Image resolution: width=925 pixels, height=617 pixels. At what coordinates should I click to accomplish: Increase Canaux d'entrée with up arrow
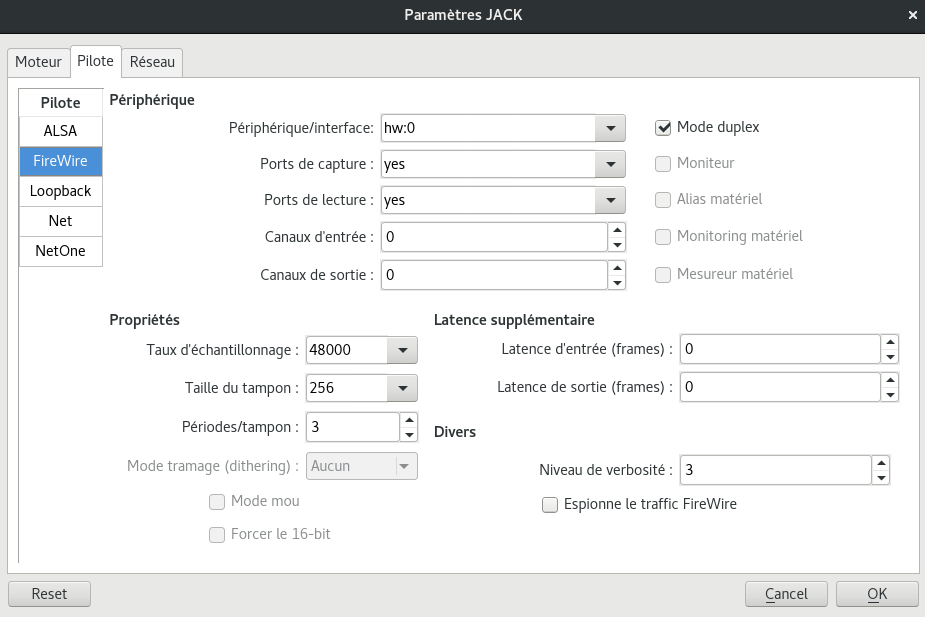617,230
